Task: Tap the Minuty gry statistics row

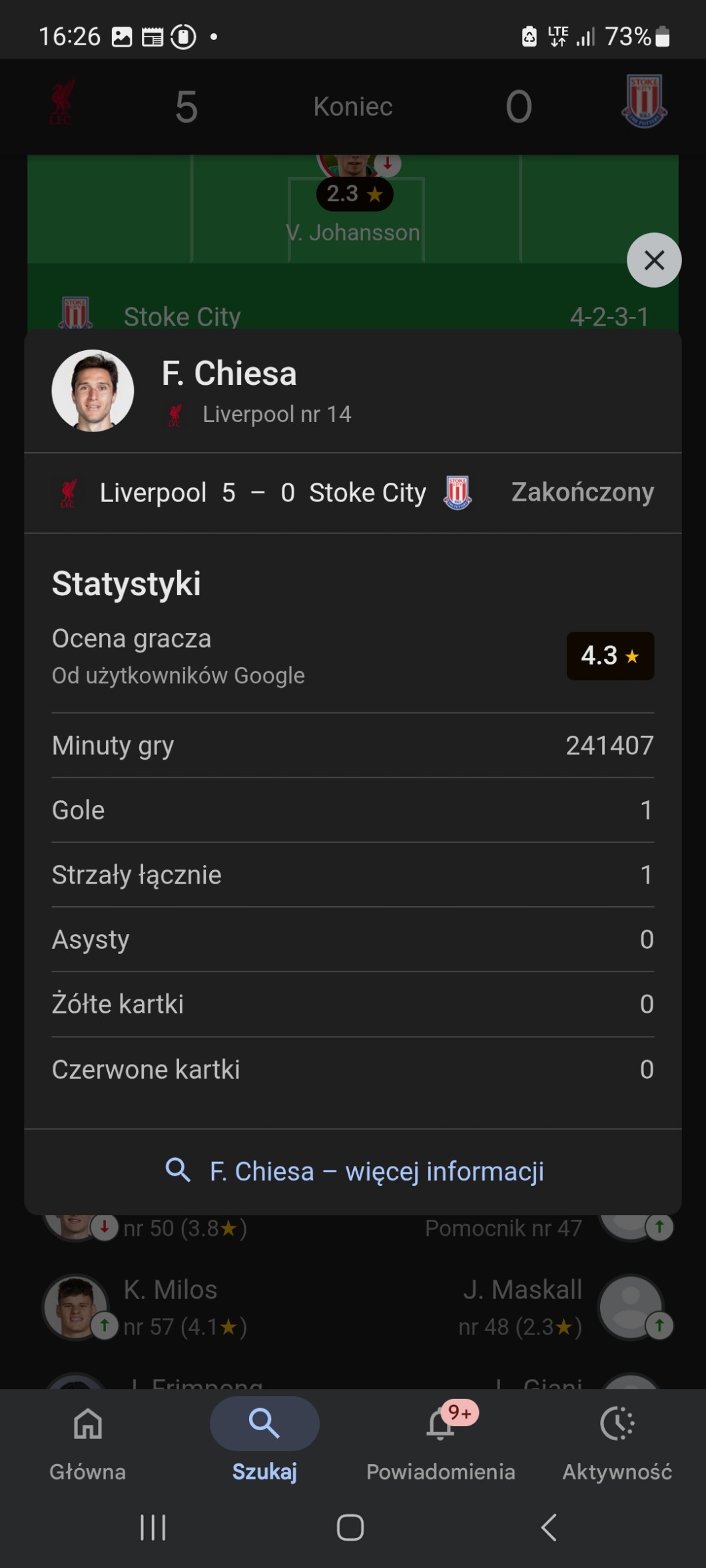Action: point(352,745)
